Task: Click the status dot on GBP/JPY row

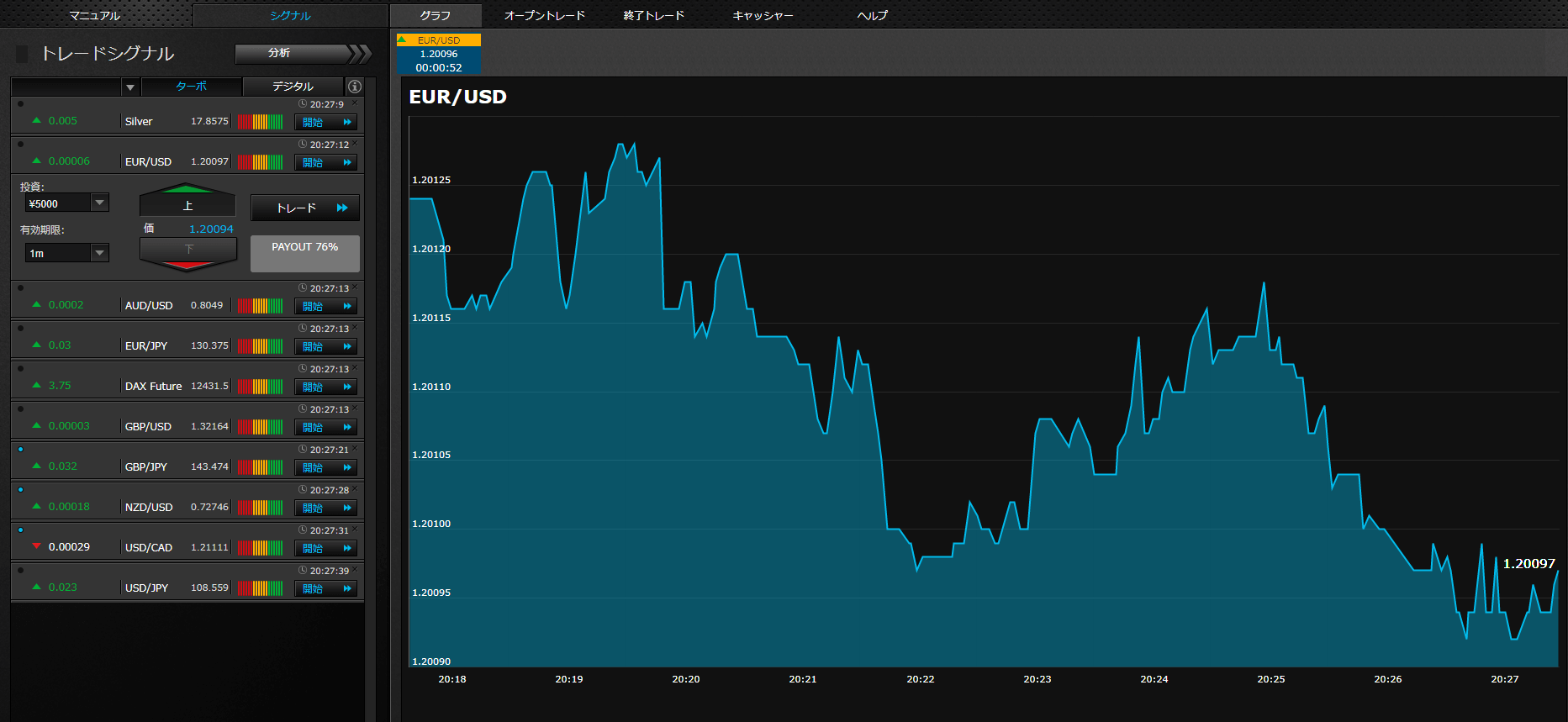Action: coord(20,449)
